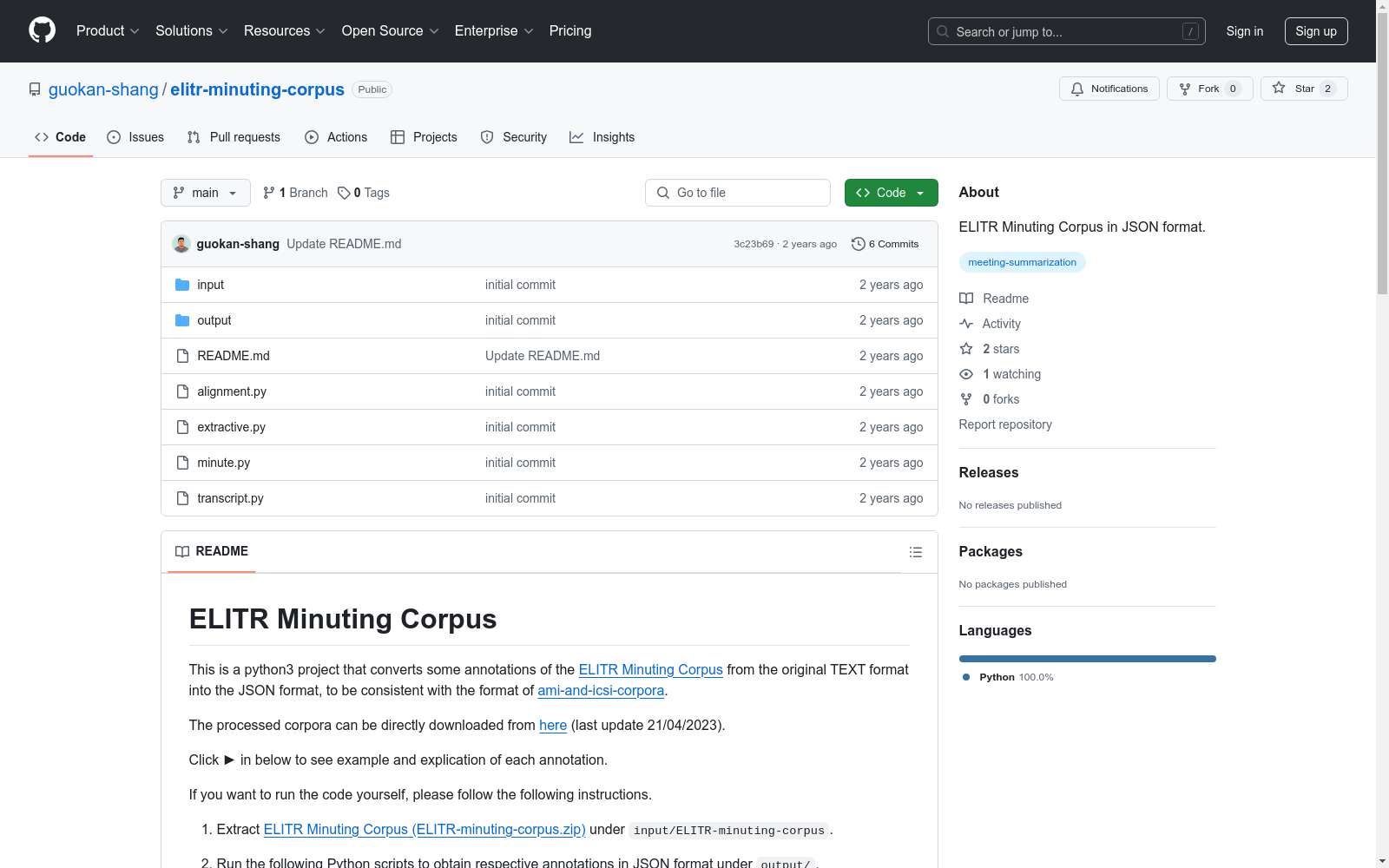Go to the Security tab
1389x868 pixels.
coord(514,137)
